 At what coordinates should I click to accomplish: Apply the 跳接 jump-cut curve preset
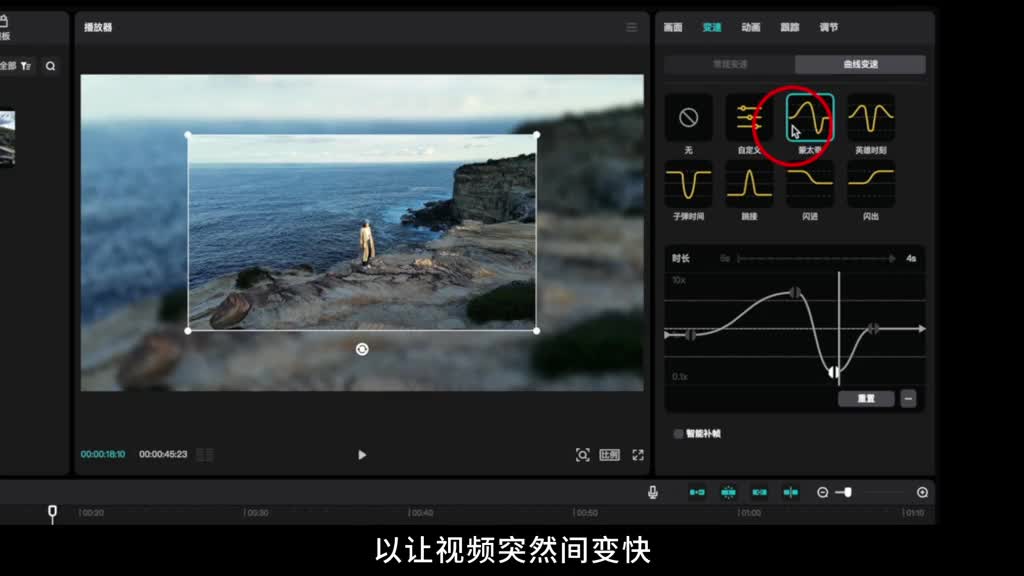click(x=749, y=184)
